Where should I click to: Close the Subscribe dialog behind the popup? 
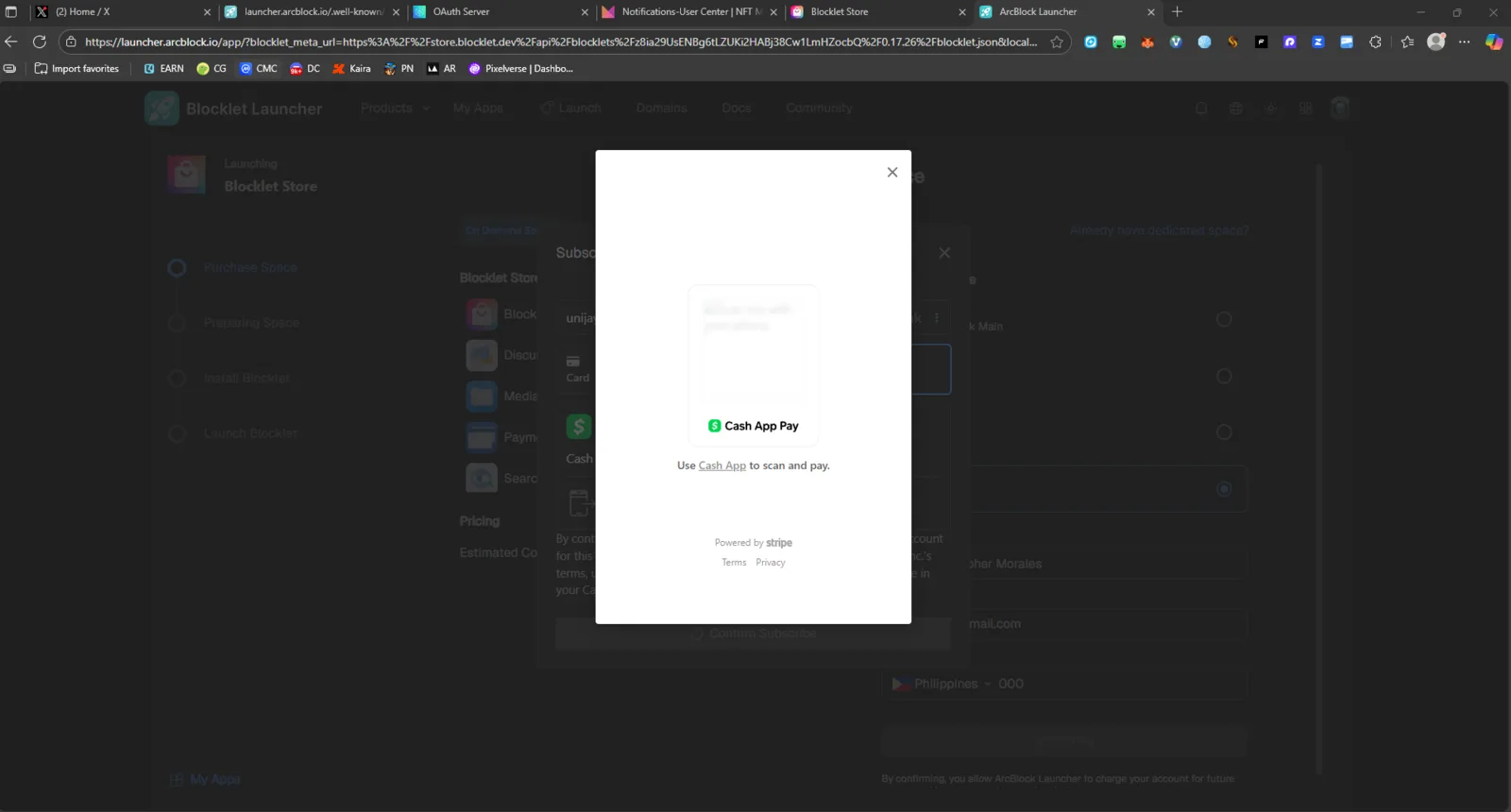[x=944, y=253]
